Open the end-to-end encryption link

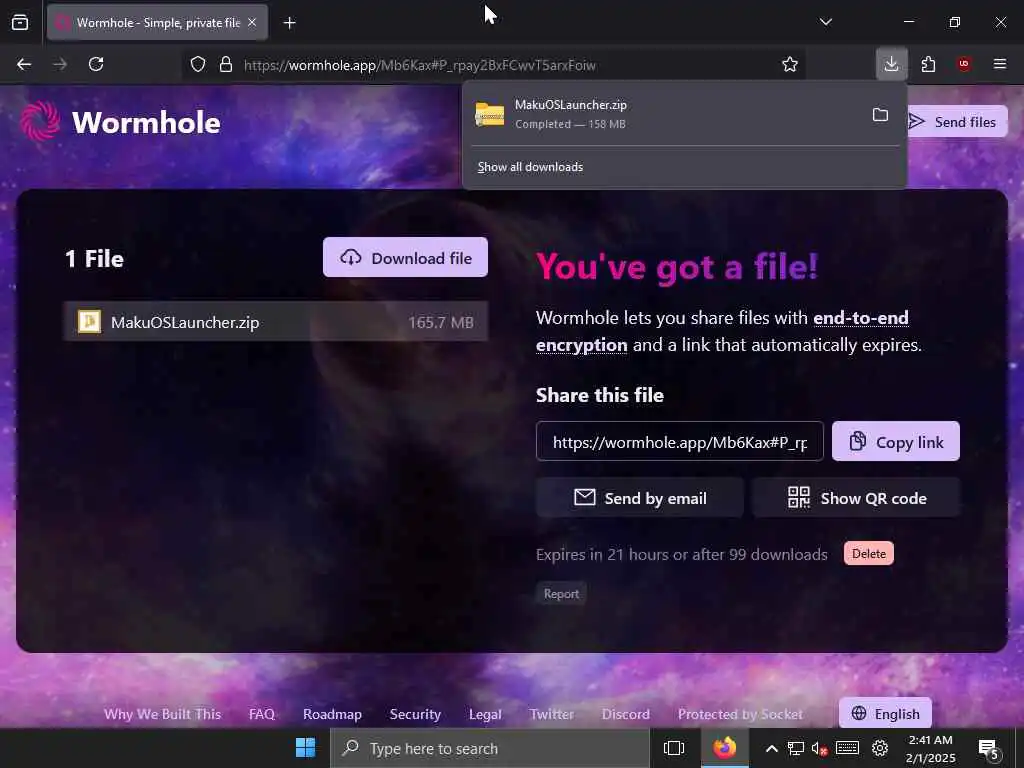tap(722, 331)
